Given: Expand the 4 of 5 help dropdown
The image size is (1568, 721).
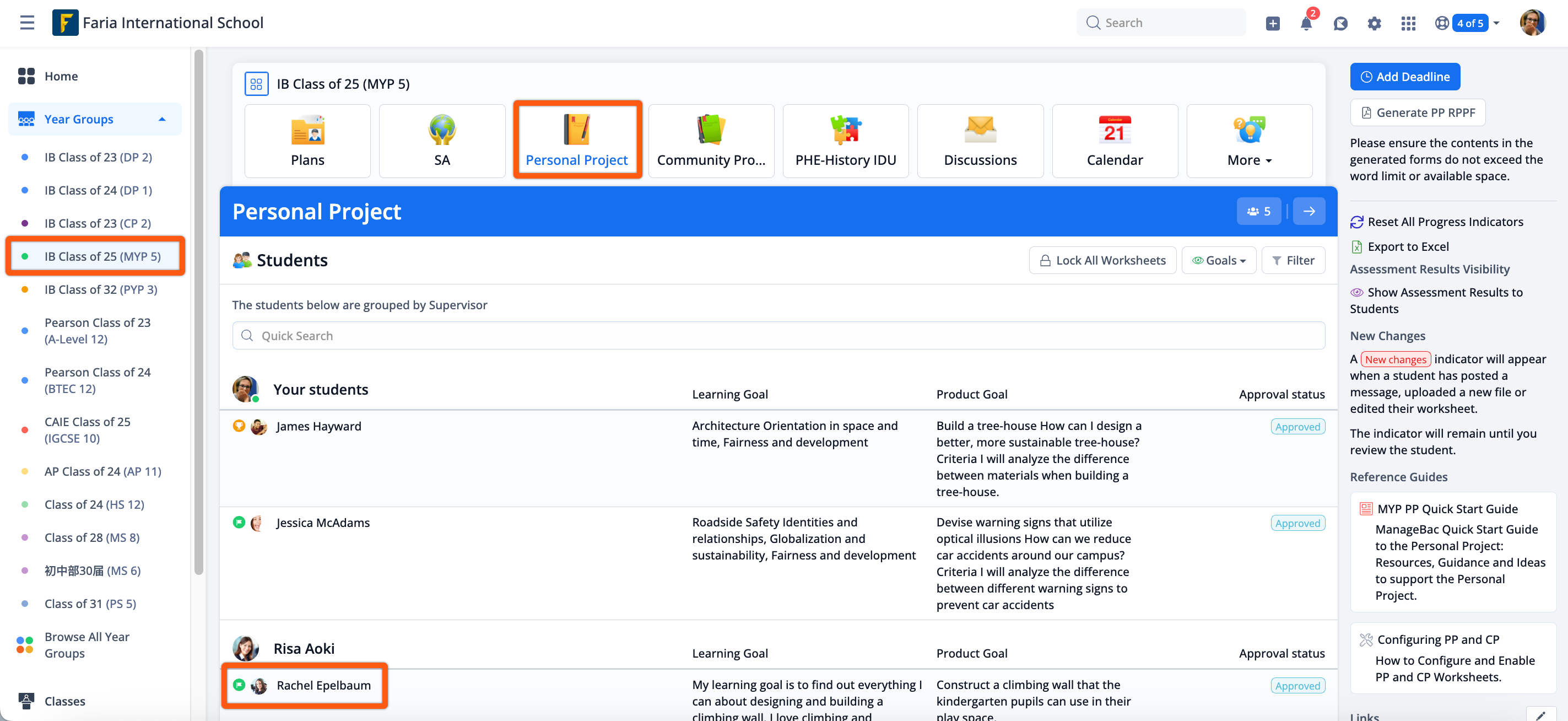Looking at the screenshot, I should coord(1468,23).
